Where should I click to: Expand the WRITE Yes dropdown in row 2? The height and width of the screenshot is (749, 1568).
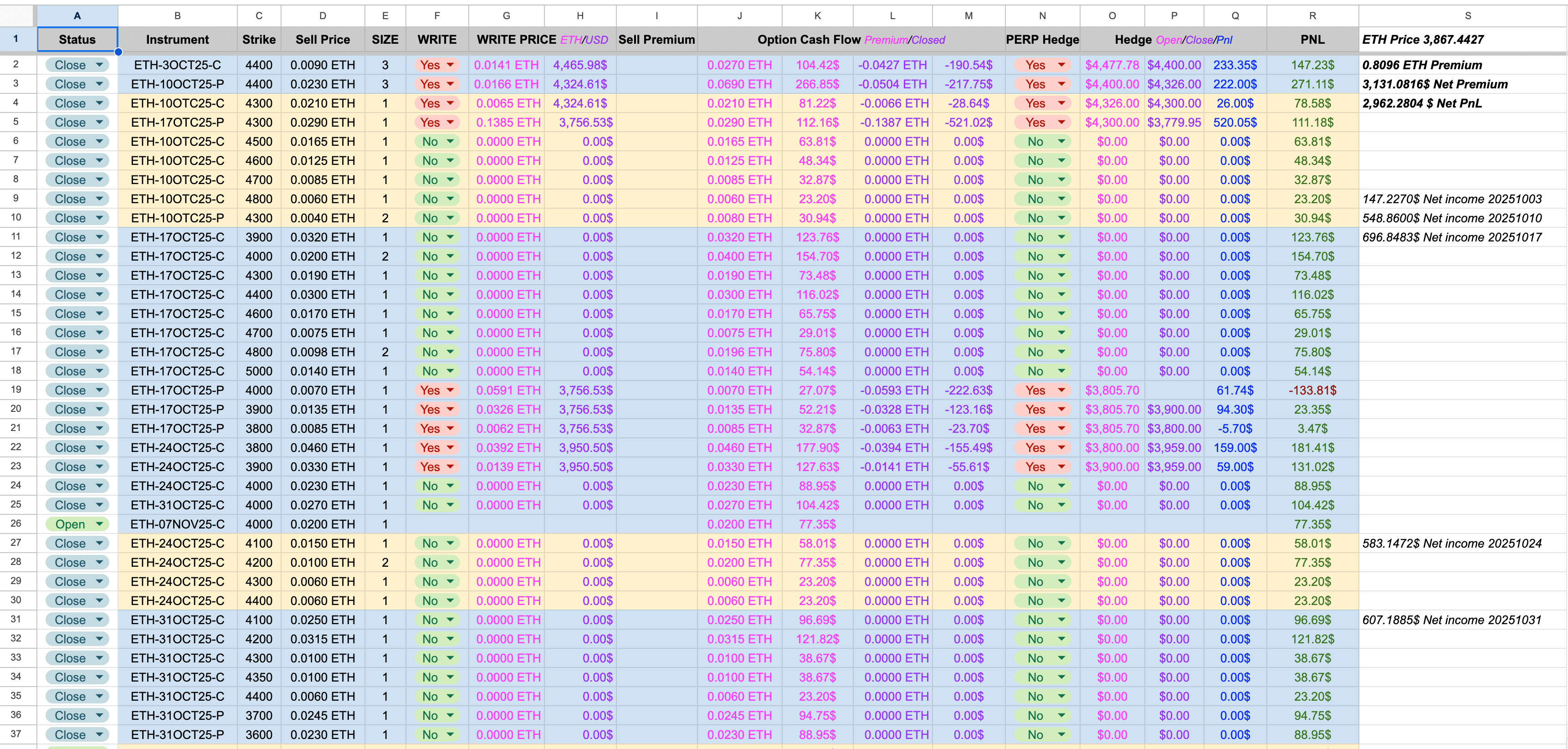pyautogui.click(x=436, y=65)
